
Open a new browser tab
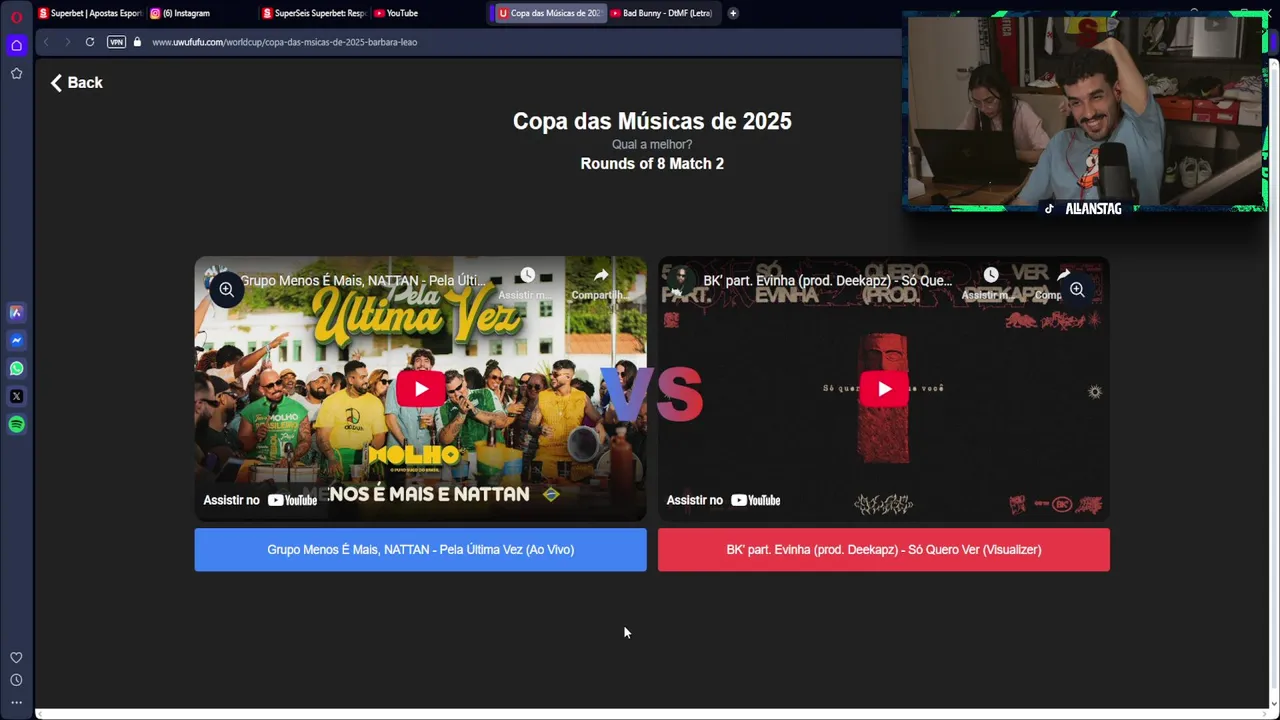click(733, 13)
